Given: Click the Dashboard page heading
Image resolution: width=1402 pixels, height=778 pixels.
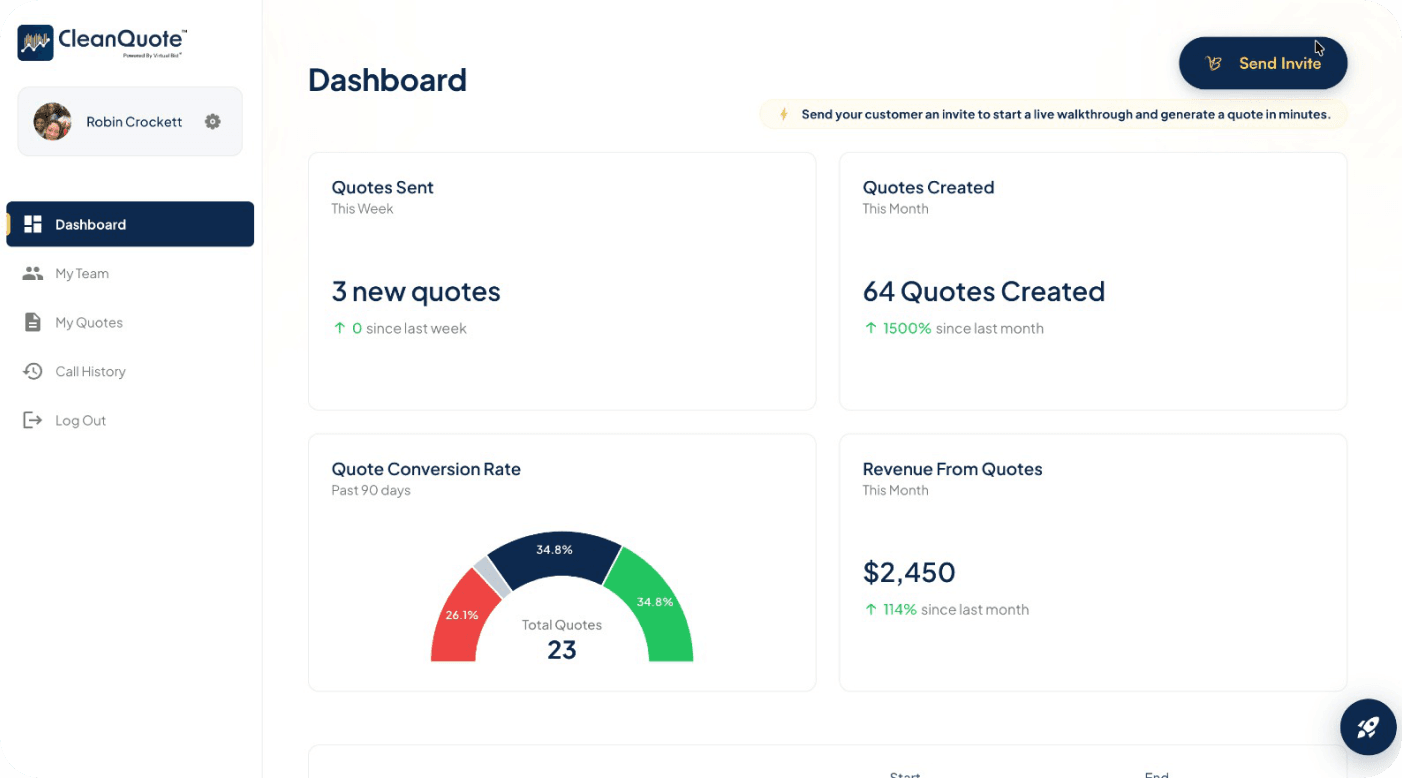Looking at the screenshot, I should click(387, 80).
